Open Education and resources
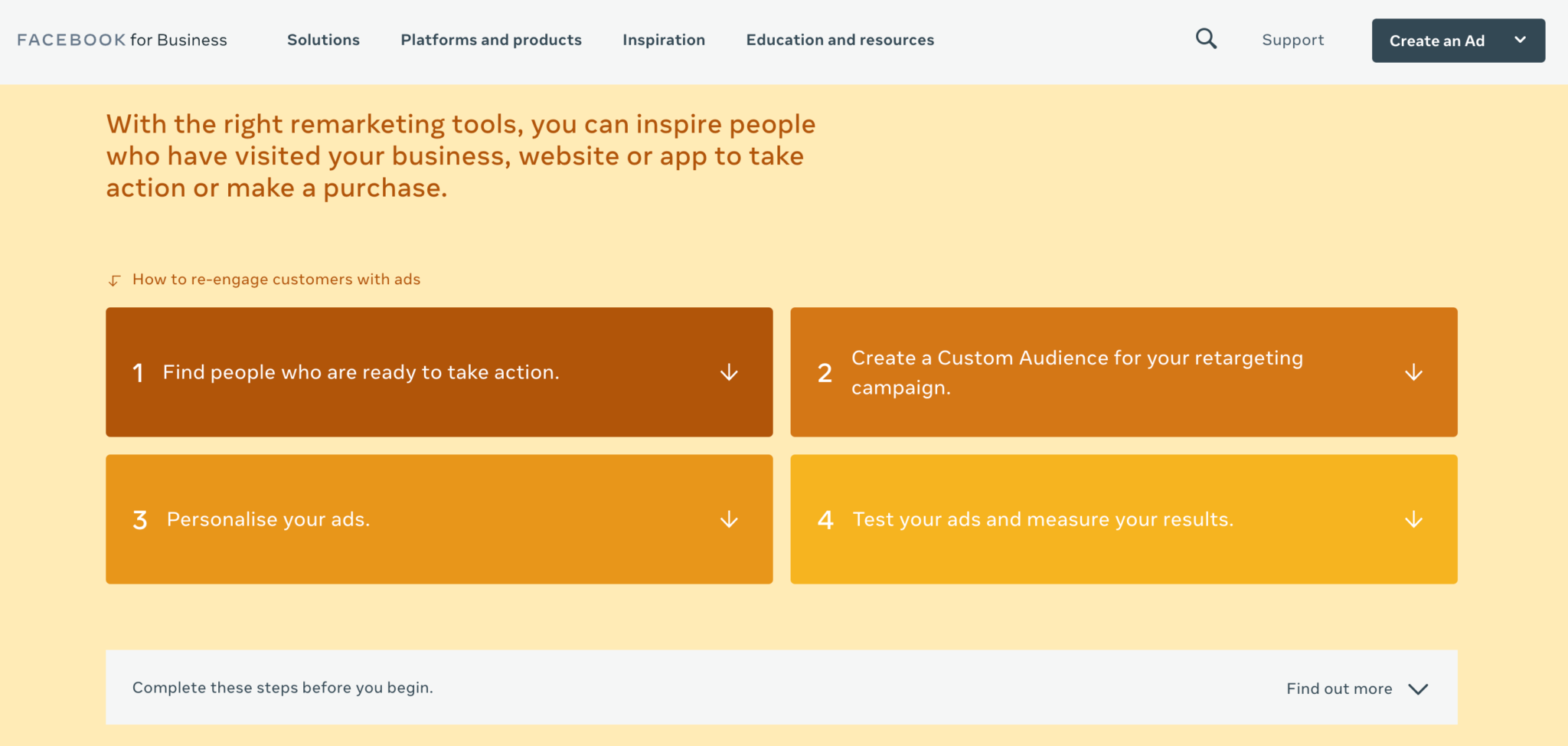The width and height of the screenshot is (1568, 746). point(840,40)
